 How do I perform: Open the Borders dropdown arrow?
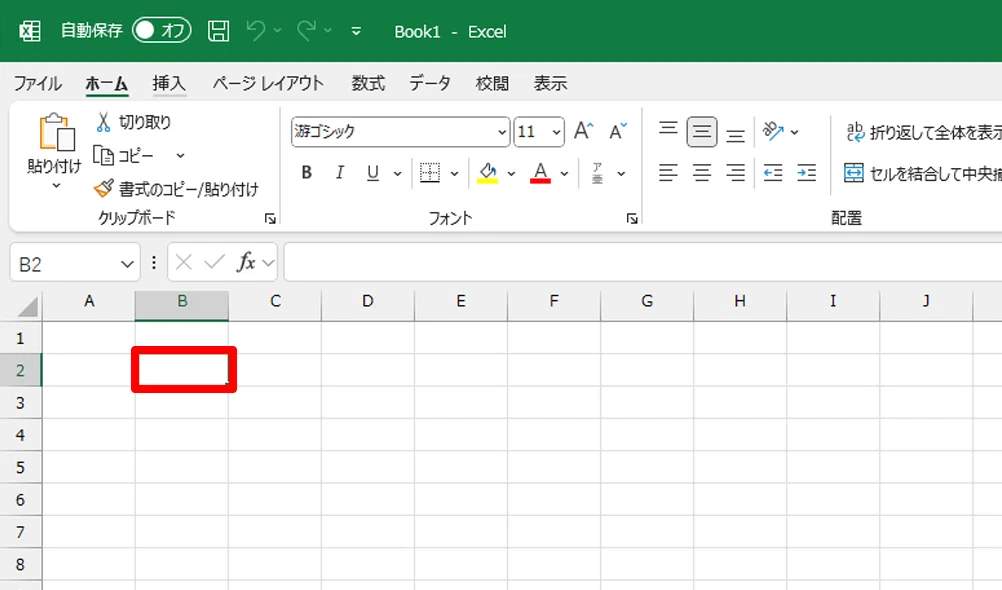pos(454,173)
